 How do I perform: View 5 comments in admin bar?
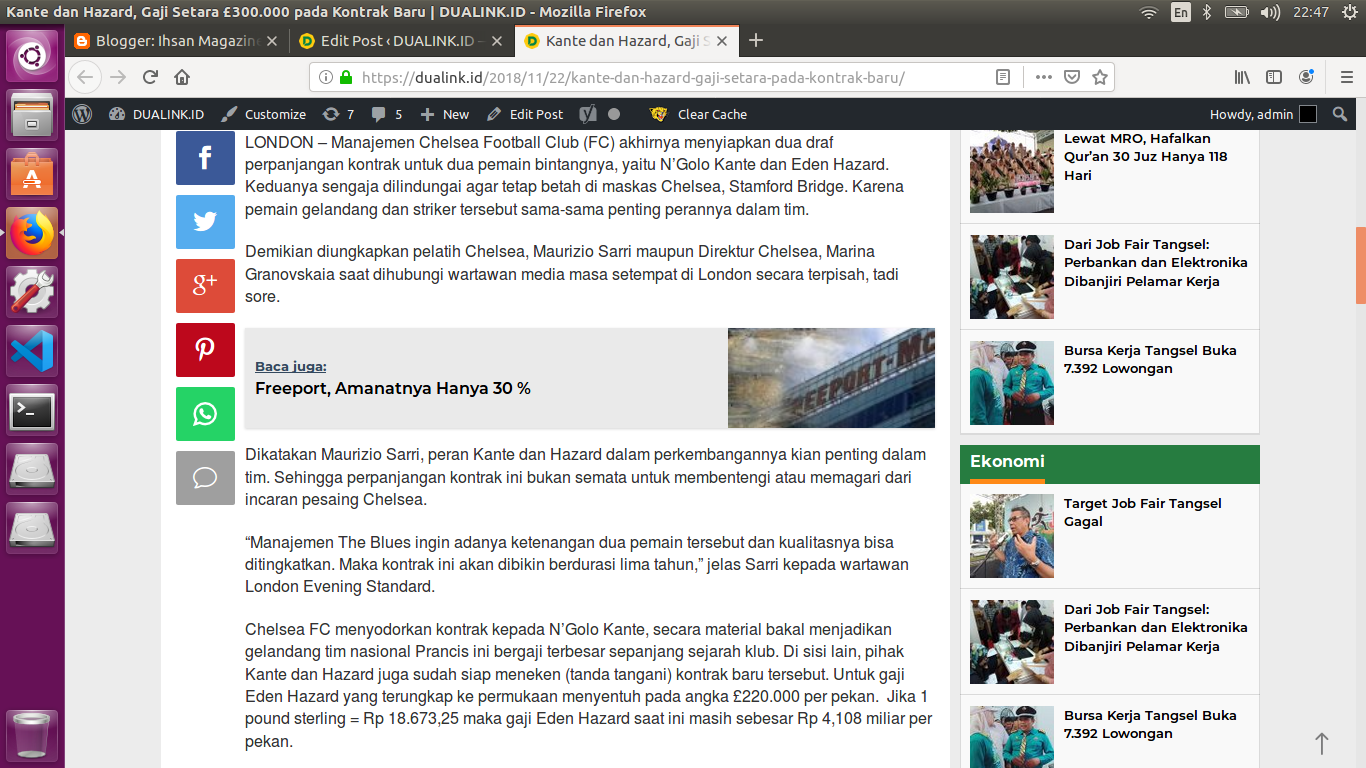point(386,114)
